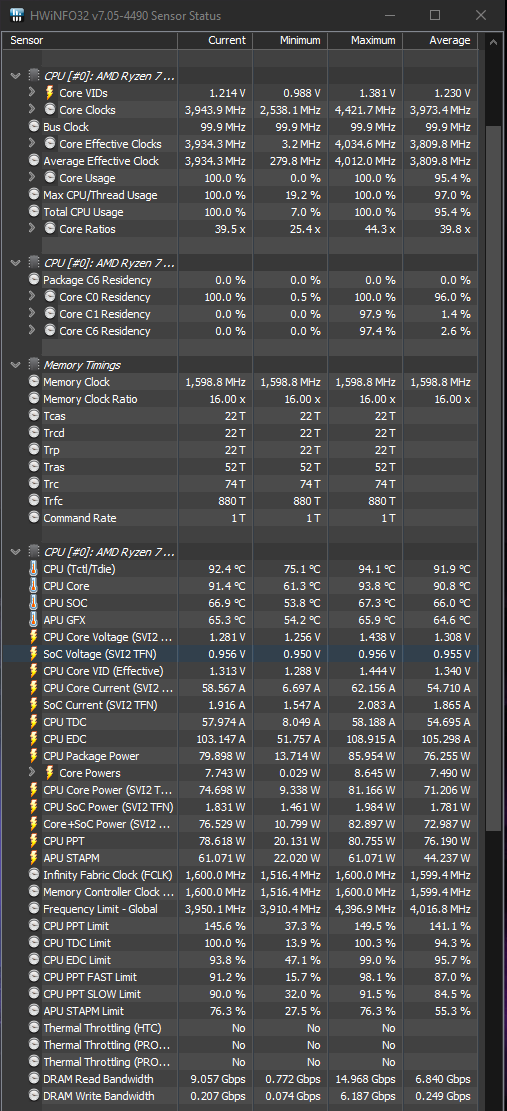Select the Core+SoC Power row

coord(241,824)
